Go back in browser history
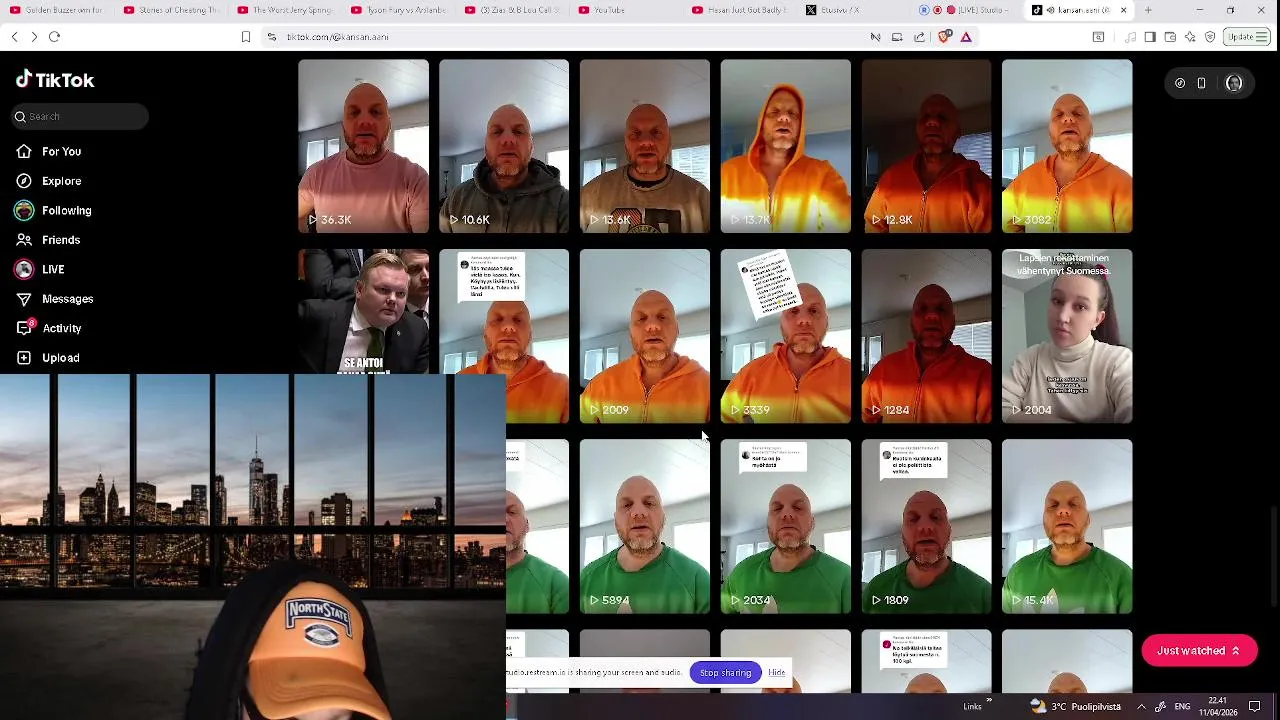Image resolution: width=1280 pixels, height=720 pixels. [x=14, y=37]
